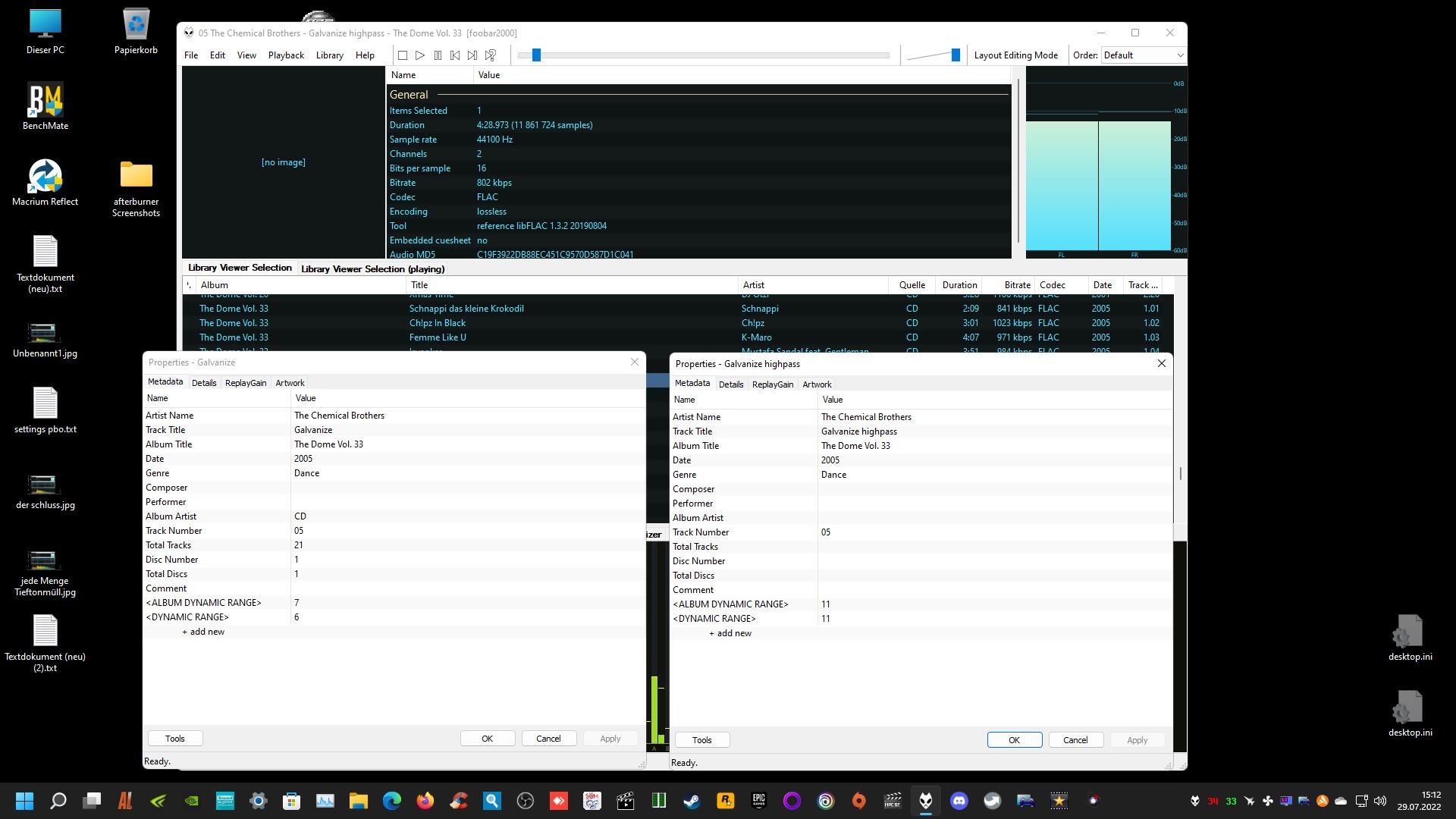Open Artwork tab in Galvanize properties
Screen dimensions: 1456x819
coord(290,383)
